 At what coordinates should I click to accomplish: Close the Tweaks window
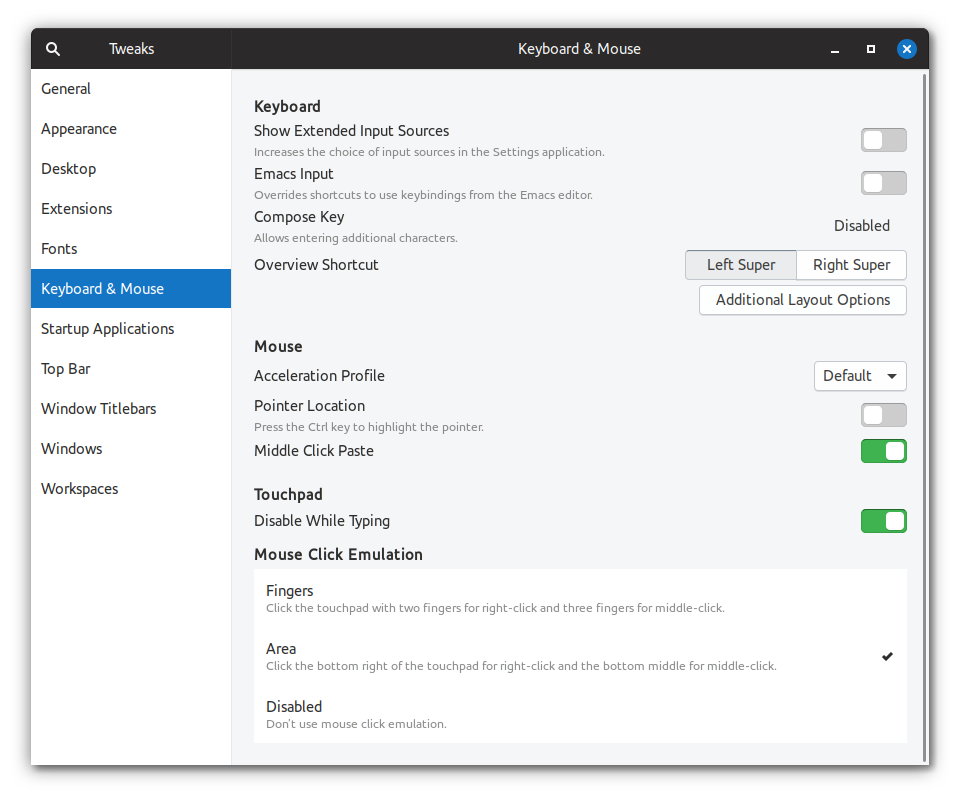(x=906, y=49)
